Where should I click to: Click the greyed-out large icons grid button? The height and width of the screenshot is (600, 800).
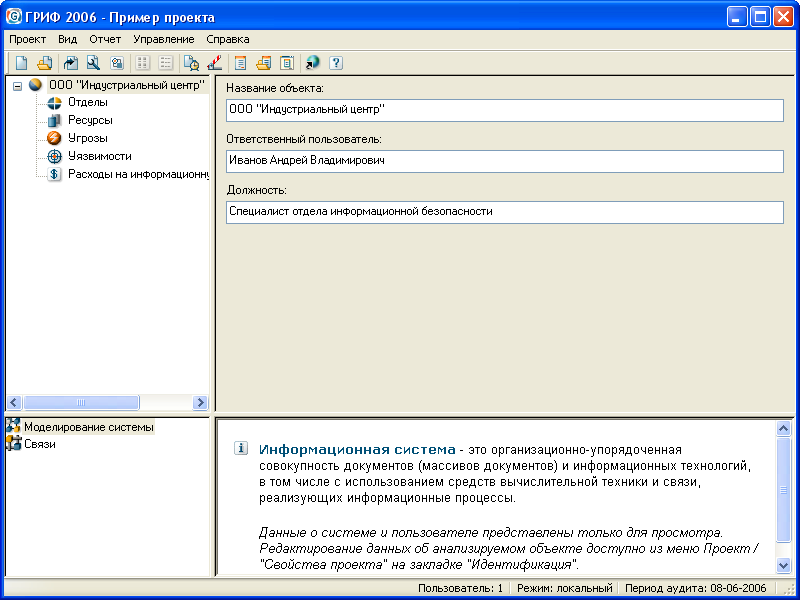(142, 63)
